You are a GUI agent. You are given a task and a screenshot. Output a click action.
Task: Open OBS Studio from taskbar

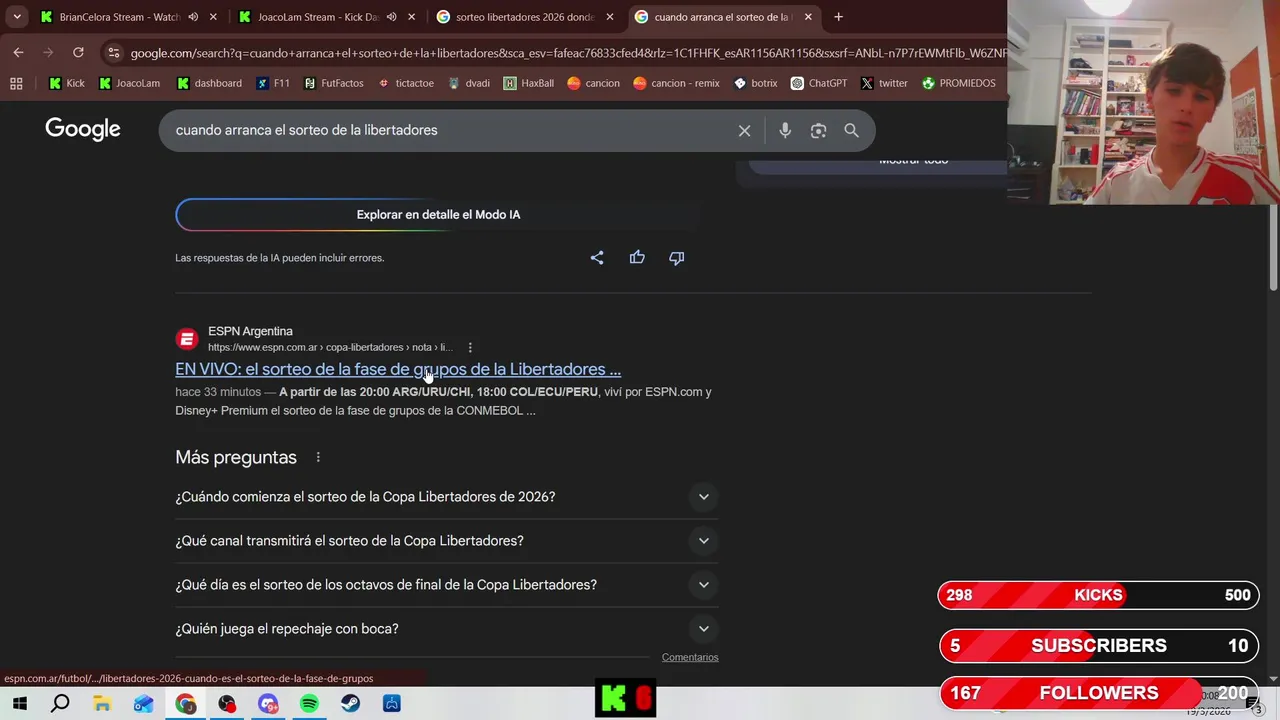227,704
